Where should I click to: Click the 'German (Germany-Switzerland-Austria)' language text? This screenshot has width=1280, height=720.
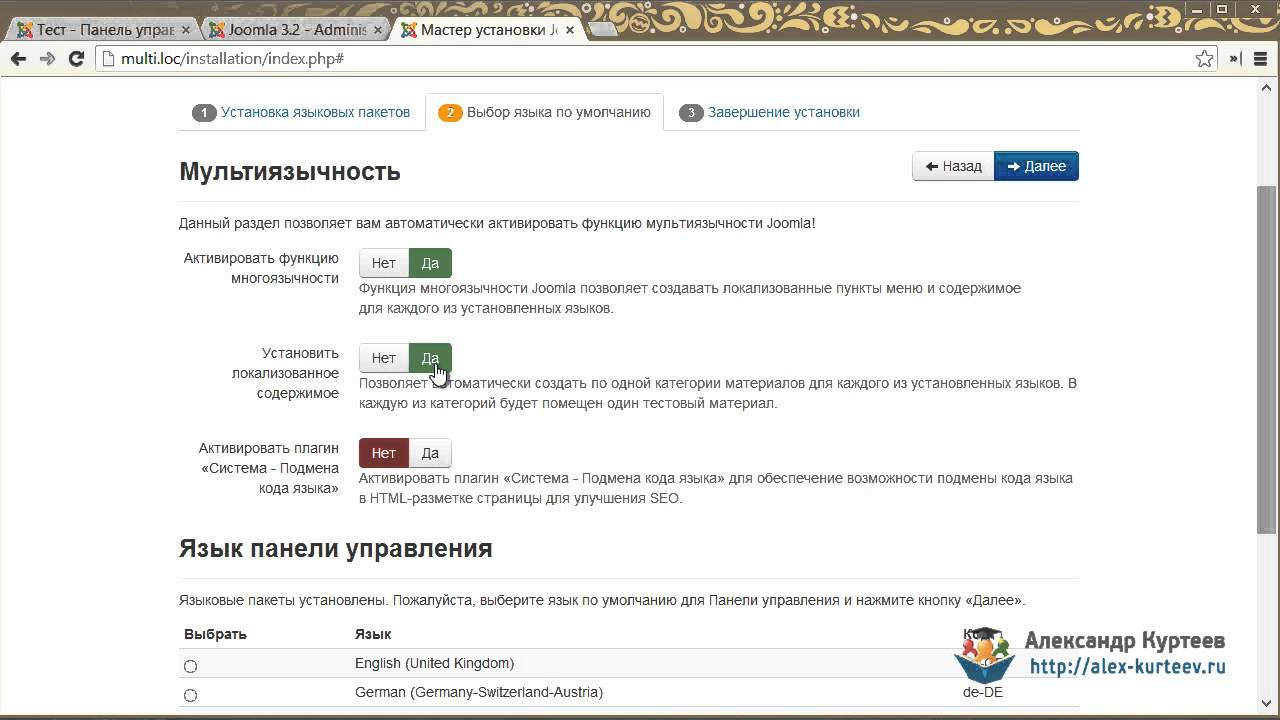(x=479, y=692)
